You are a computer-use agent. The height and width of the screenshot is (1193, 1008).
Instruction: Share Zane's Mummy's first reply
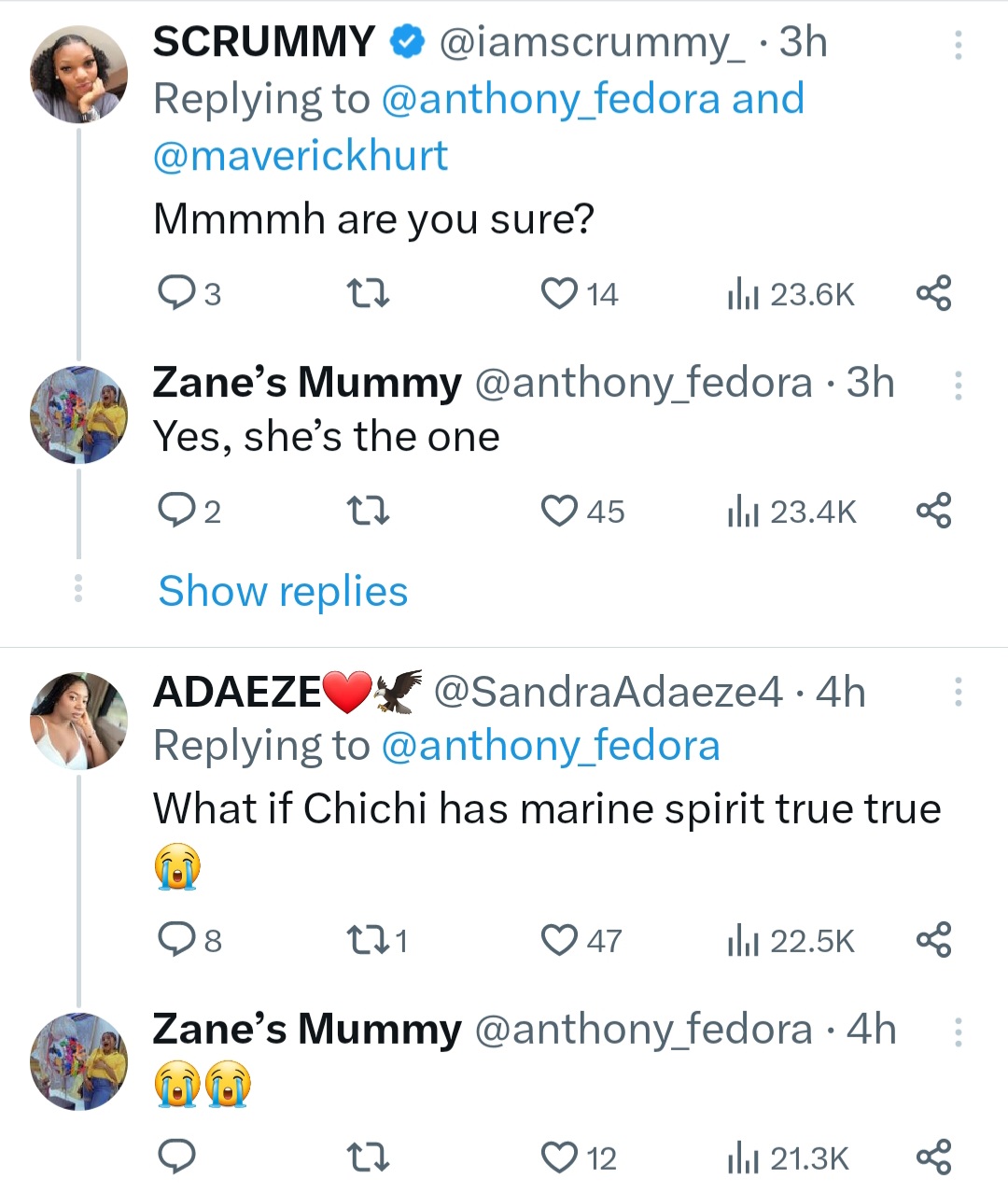pyautogui.click(x=934, y=510)
